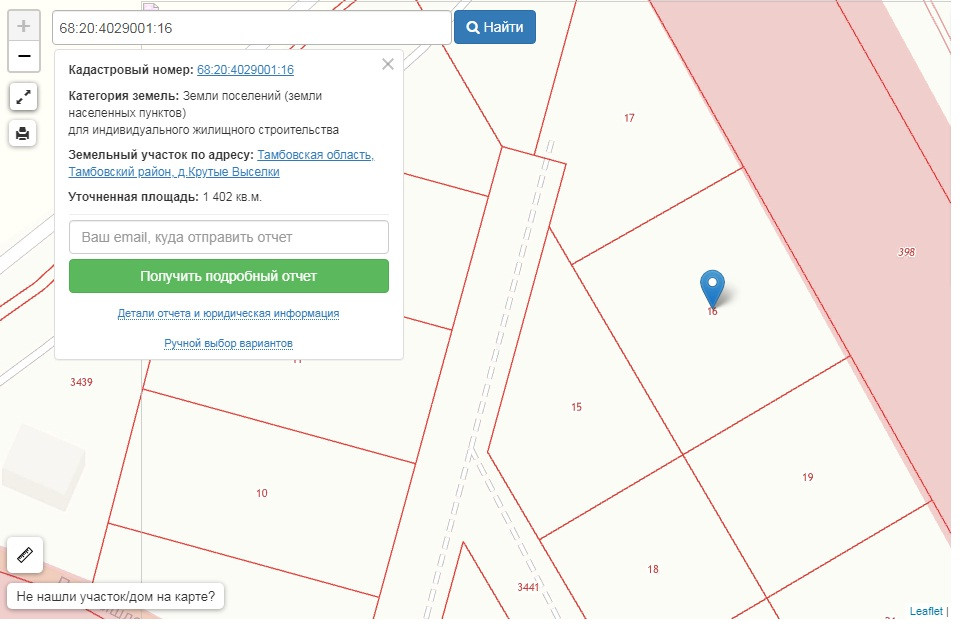The height and width of the screenshot is (644, 960).
Task: Open the Тамбовская область address link
Action: [315, 155]
